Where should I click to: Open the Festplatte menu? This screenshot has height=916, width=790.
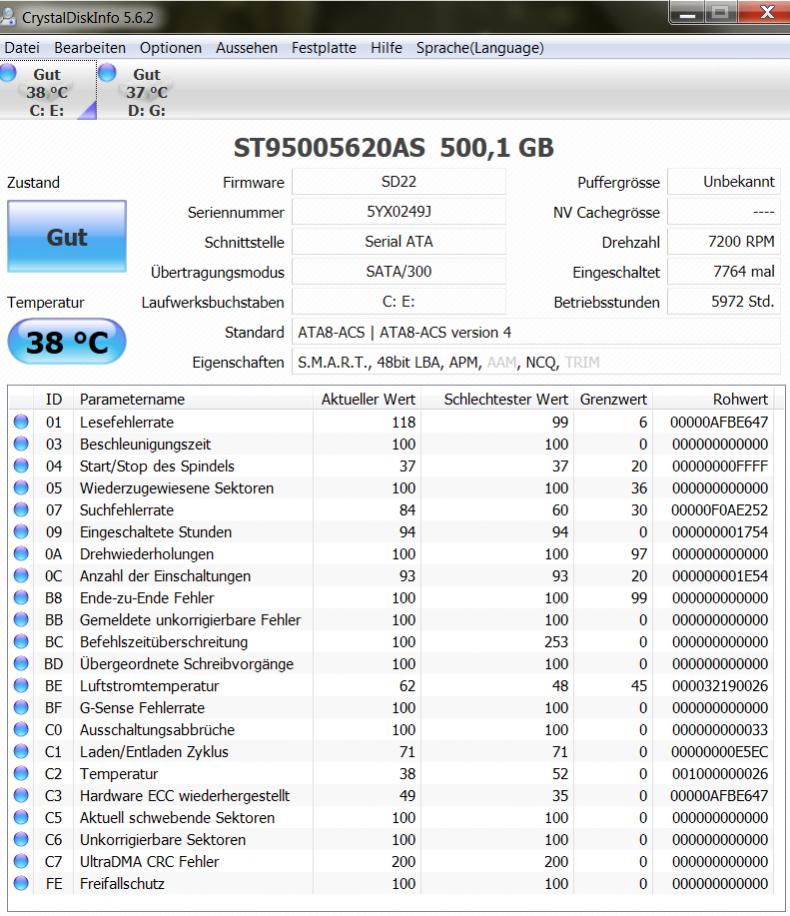324,47
